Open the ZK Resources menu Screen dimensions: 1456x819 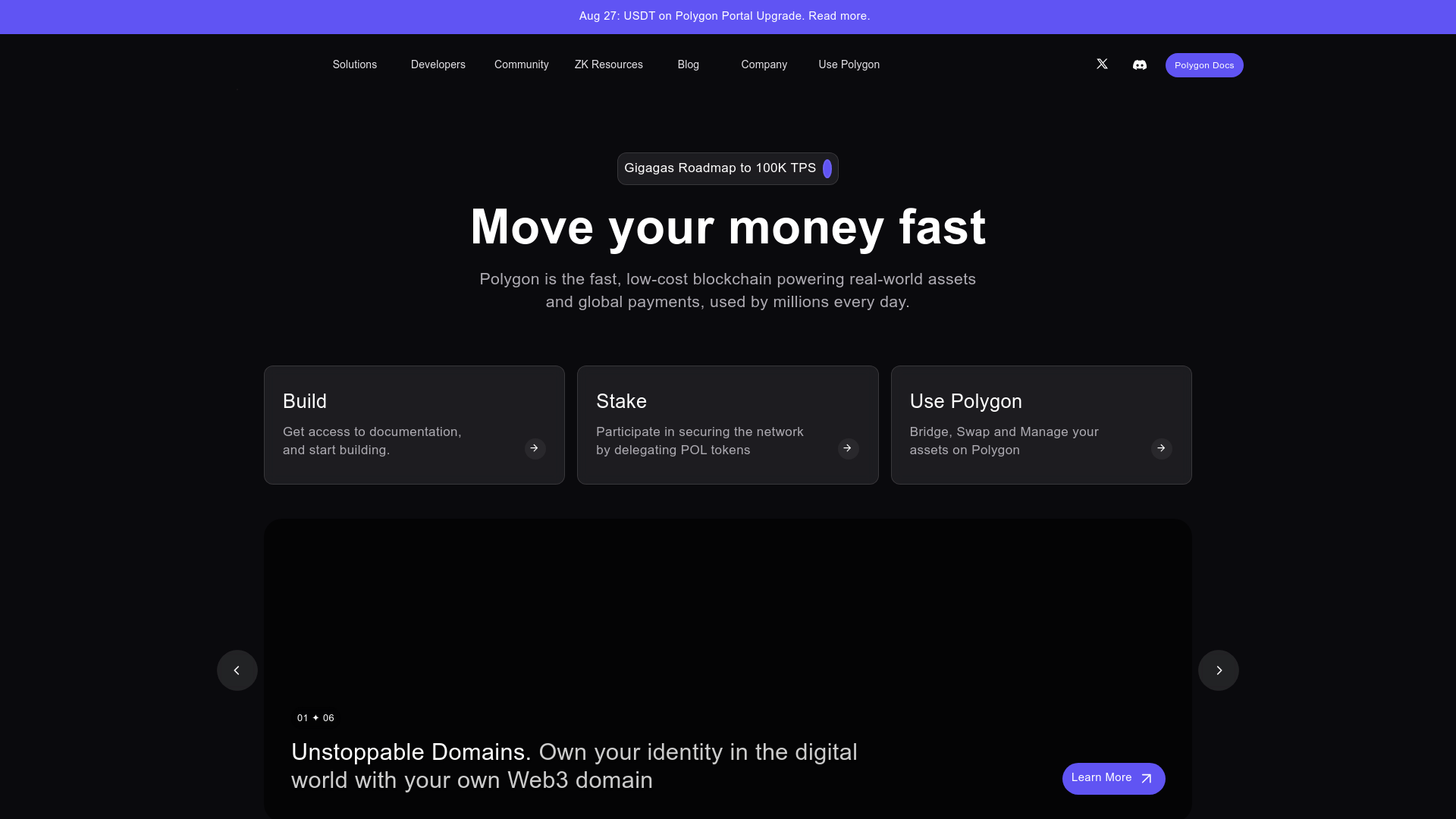point(609,65)
